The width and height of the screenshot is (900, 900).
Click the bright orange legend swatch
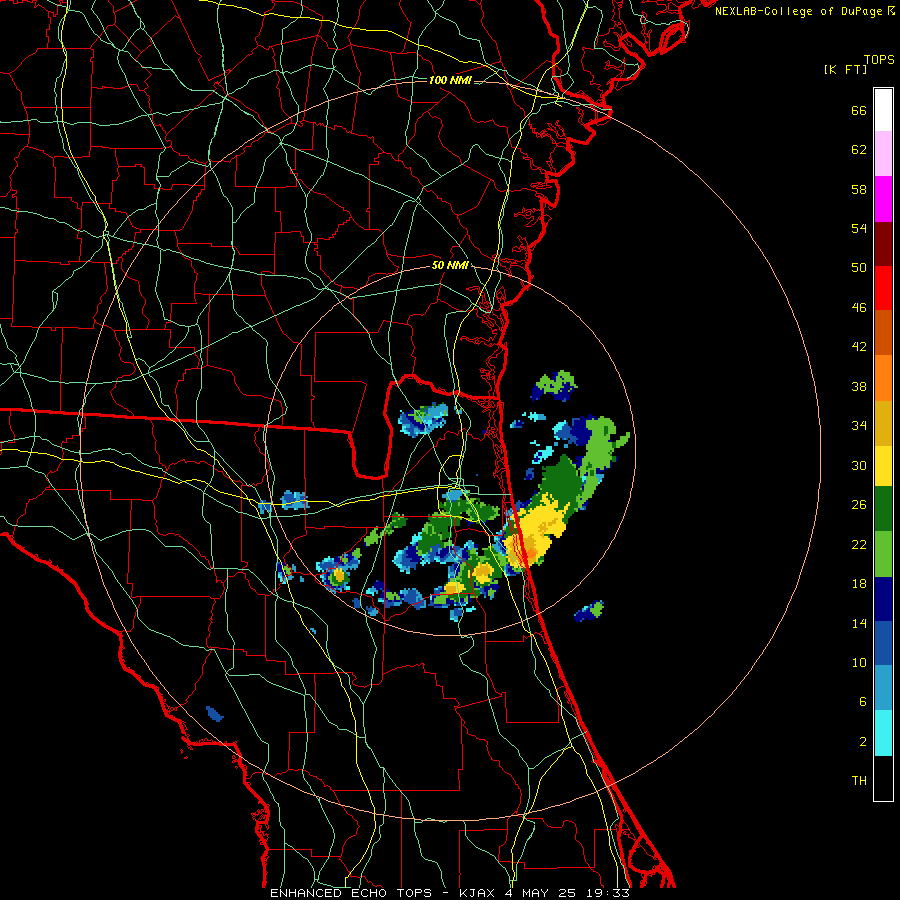coord(883,377)
